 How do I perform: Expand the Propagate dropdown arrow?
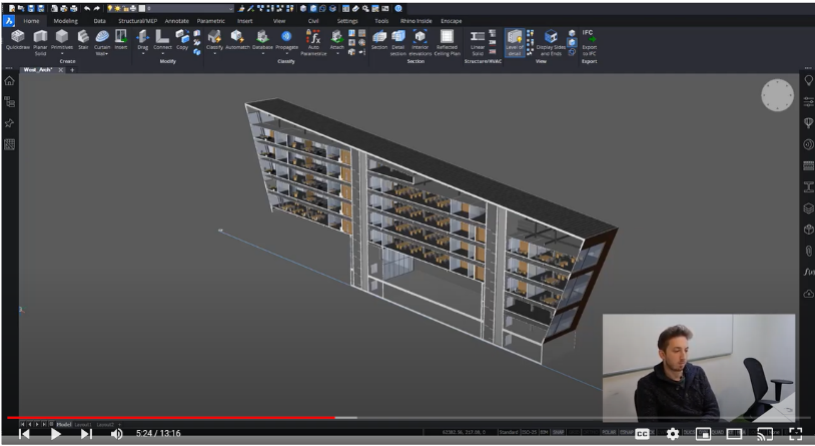click(x=286, y=54)
